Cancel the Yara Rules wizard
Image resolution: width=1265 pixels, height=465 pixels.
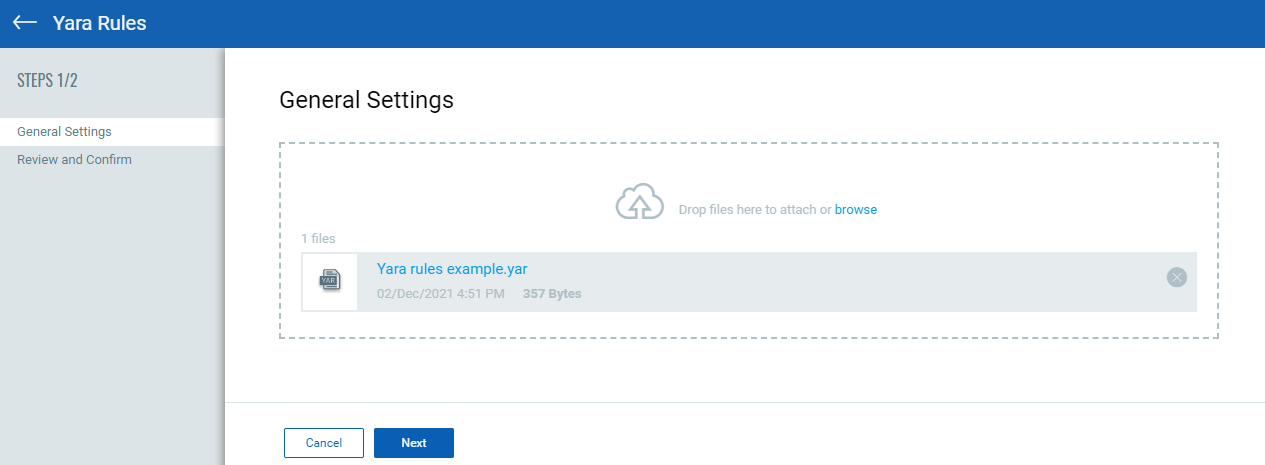click(324, 443)
